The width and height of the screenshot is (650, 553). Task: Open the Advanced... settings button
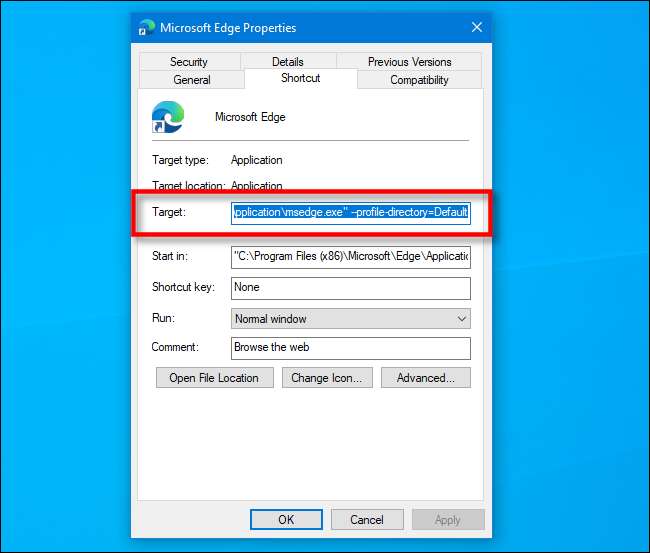(x=426, y=378)
